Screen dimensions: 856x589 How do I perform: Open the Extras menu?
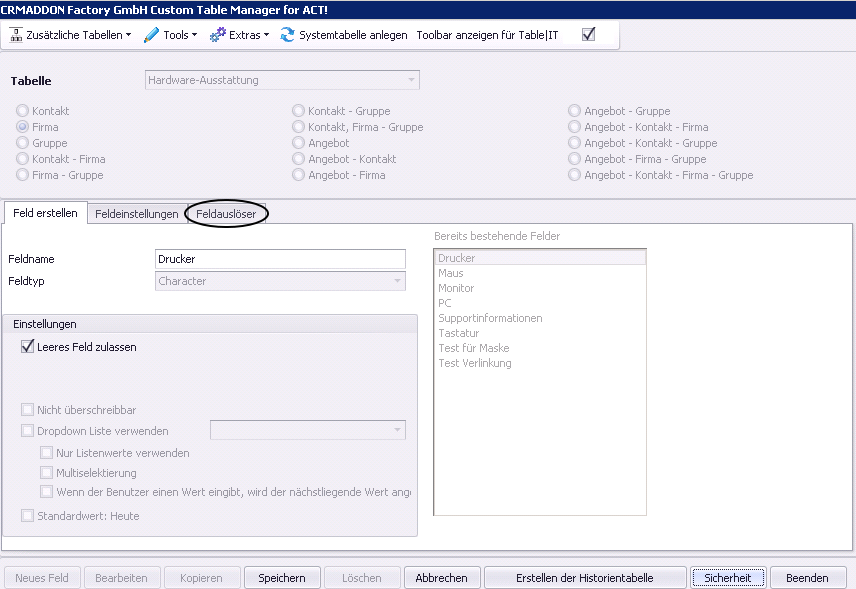coord(239,35)
